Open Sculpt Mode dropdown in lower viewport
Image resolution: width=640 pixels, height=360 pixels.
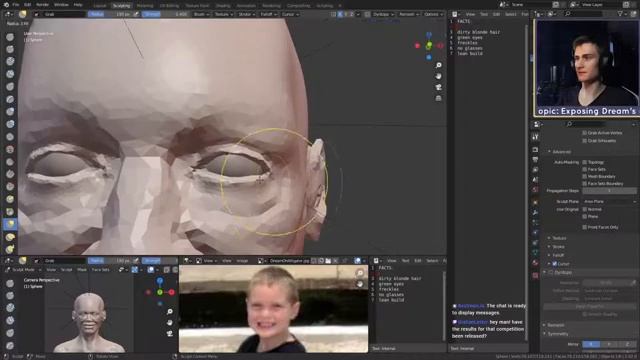pyautogui.click(x=27, y=270)
